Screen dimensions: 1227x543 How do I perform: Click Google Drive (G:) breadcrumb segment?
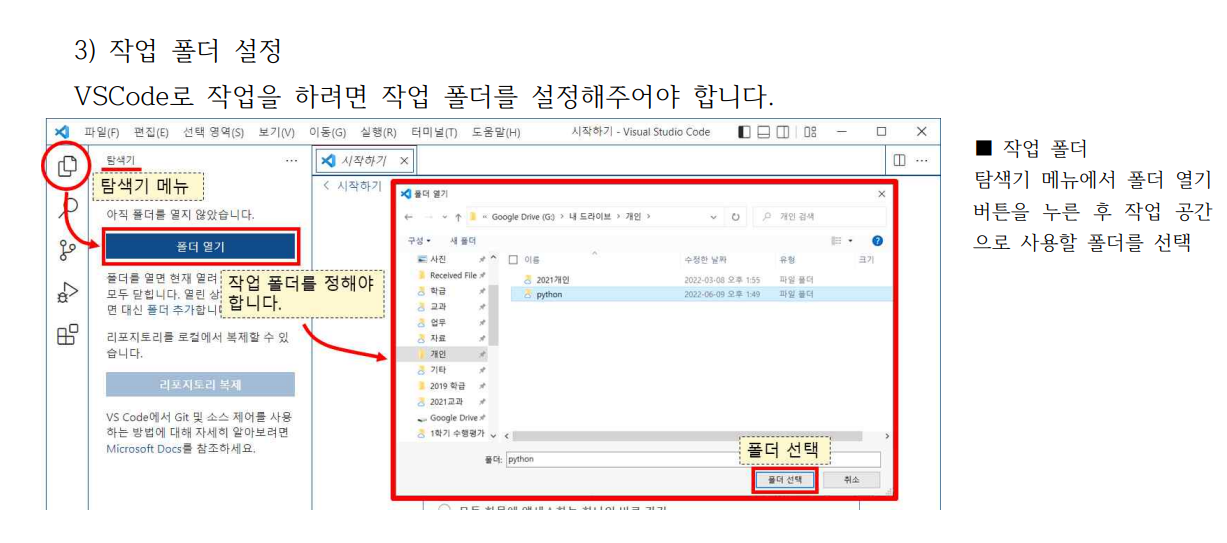pyautogui.click(x=524, y=217)
